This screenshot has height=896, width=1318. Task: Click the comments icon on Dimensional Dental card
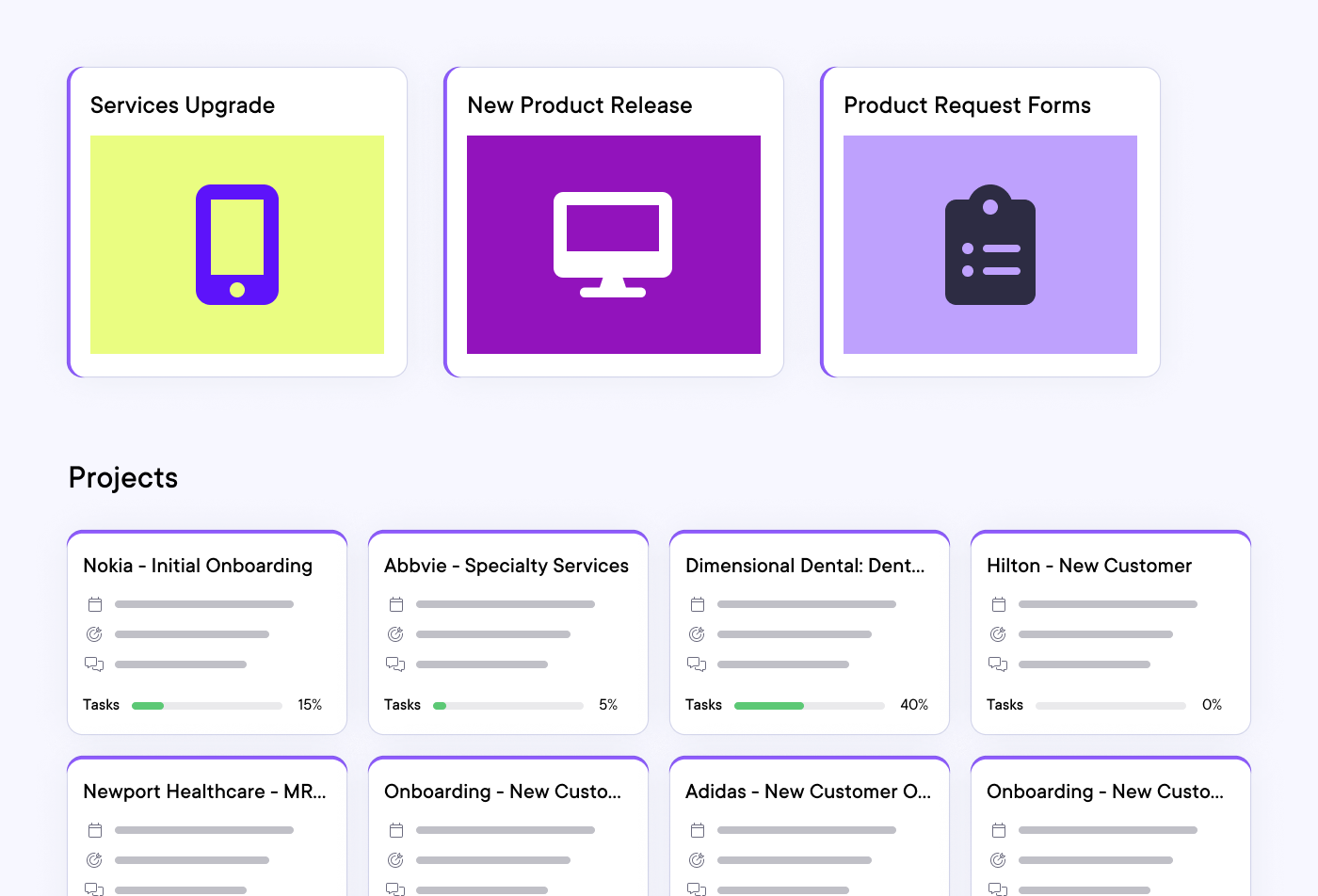click(x=698, y=664)
